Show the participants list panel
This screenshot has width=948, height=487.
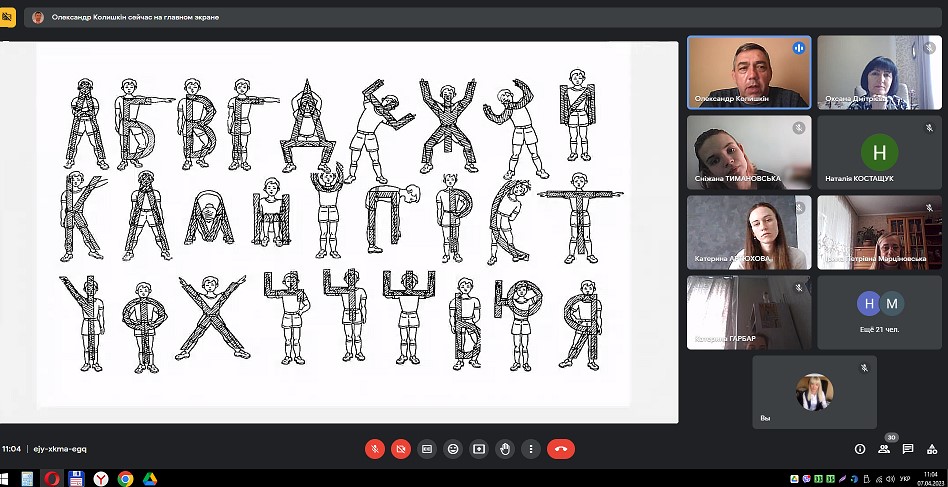point(884,449)
